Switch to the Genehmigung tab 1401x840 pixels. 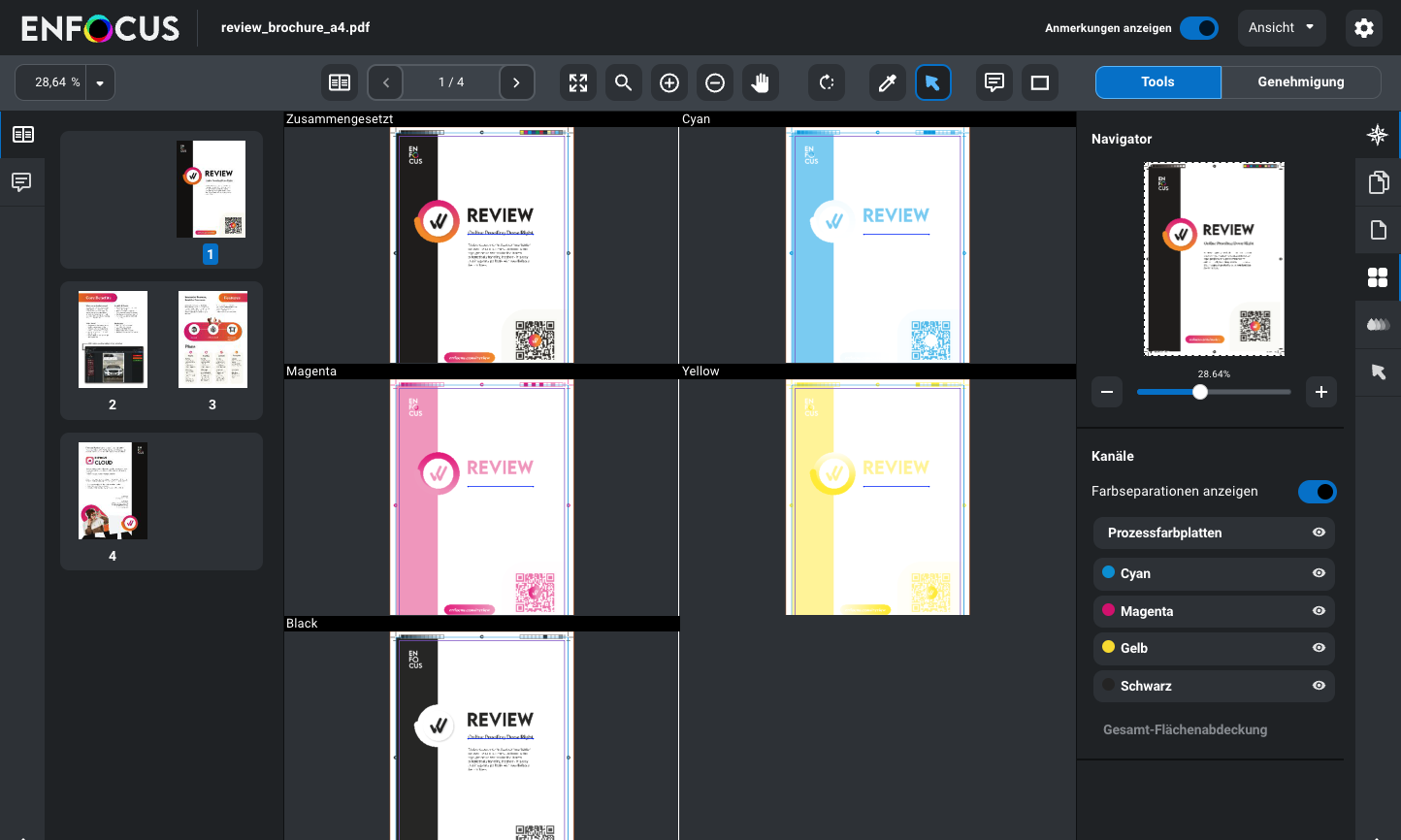click(1301, 82)
